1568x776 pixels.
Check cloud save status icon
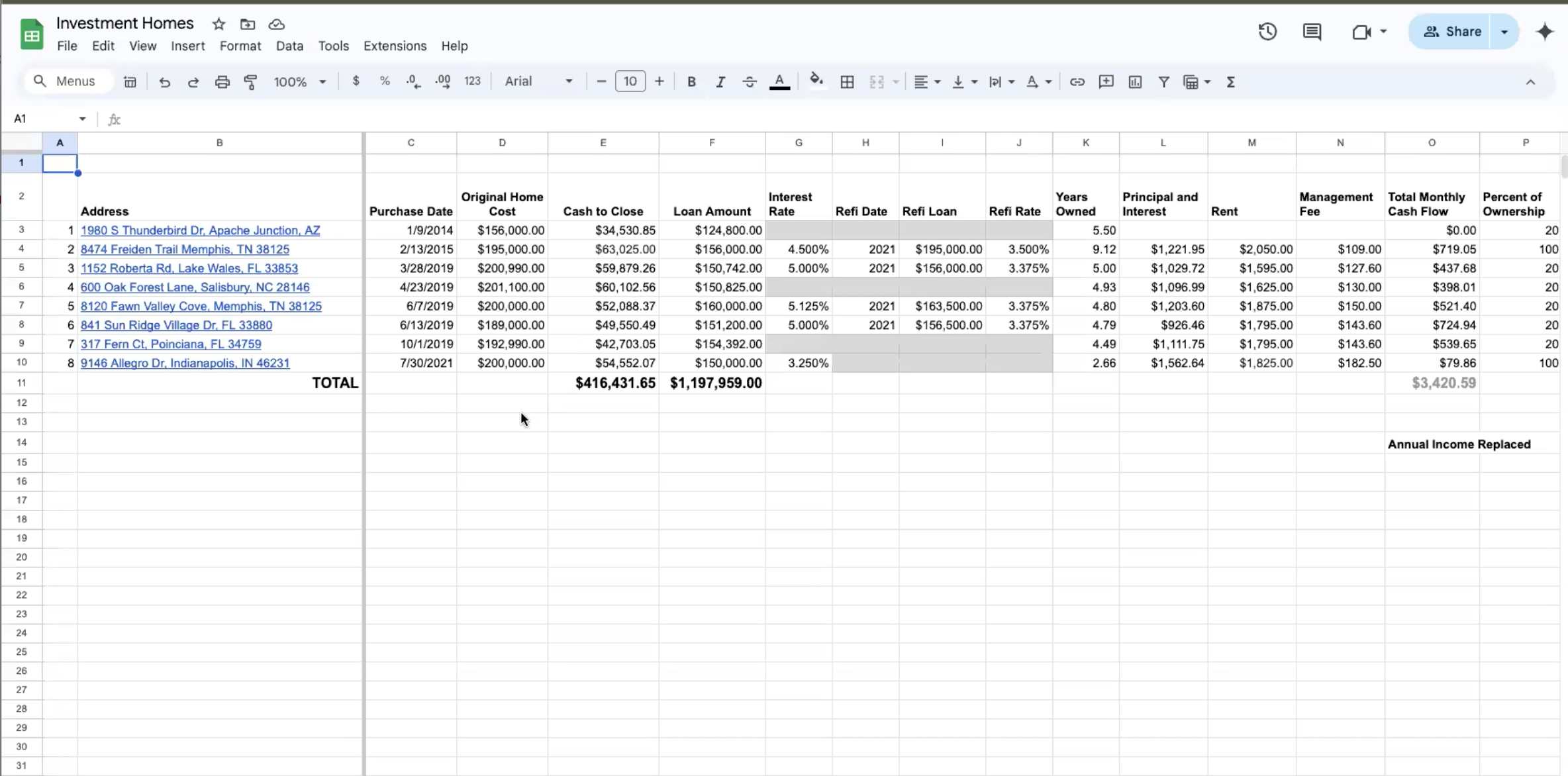coord(277,24)
